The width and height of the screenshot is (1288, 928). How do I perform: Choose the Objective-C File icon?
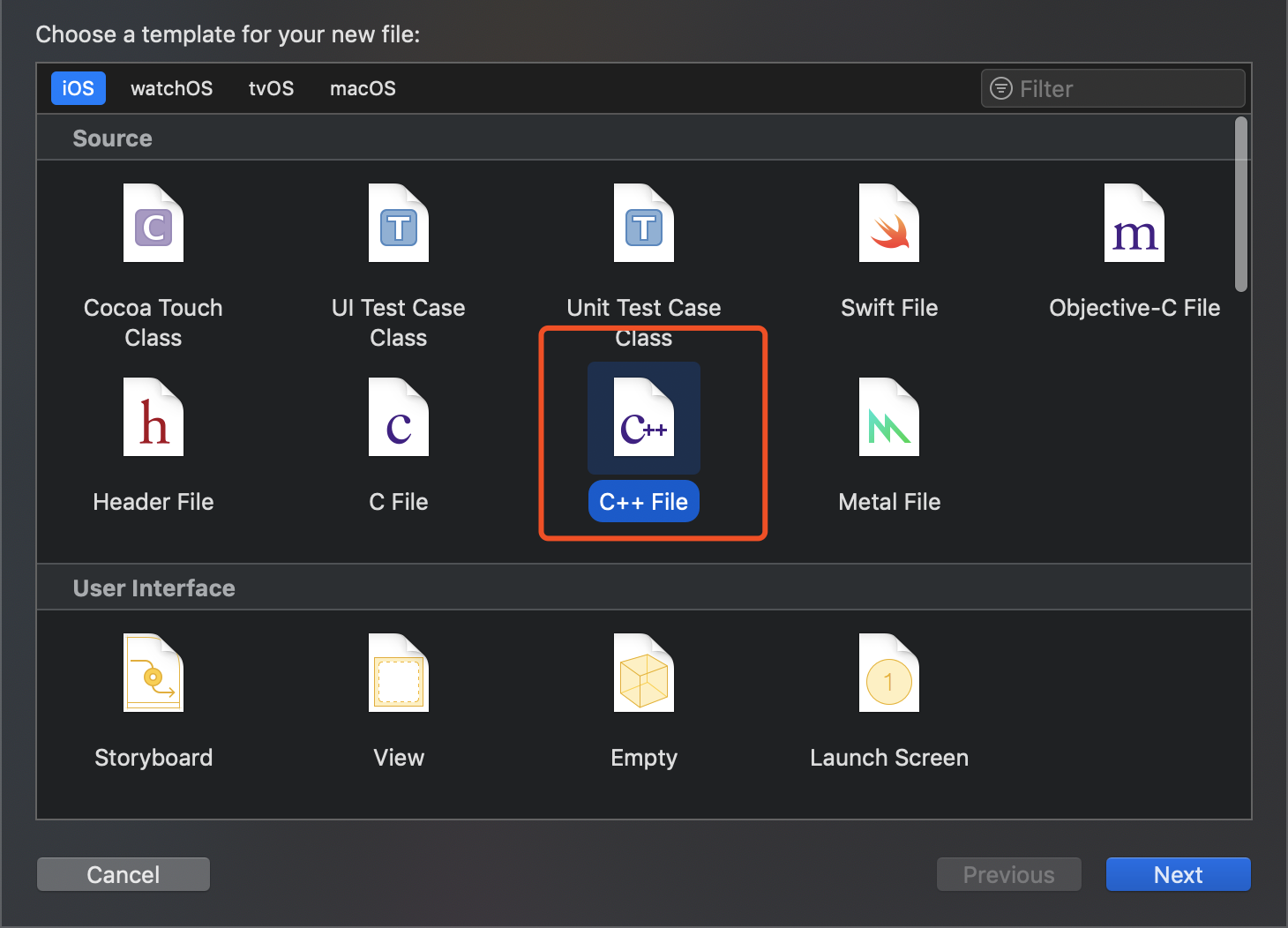(x=1134, y=223)
